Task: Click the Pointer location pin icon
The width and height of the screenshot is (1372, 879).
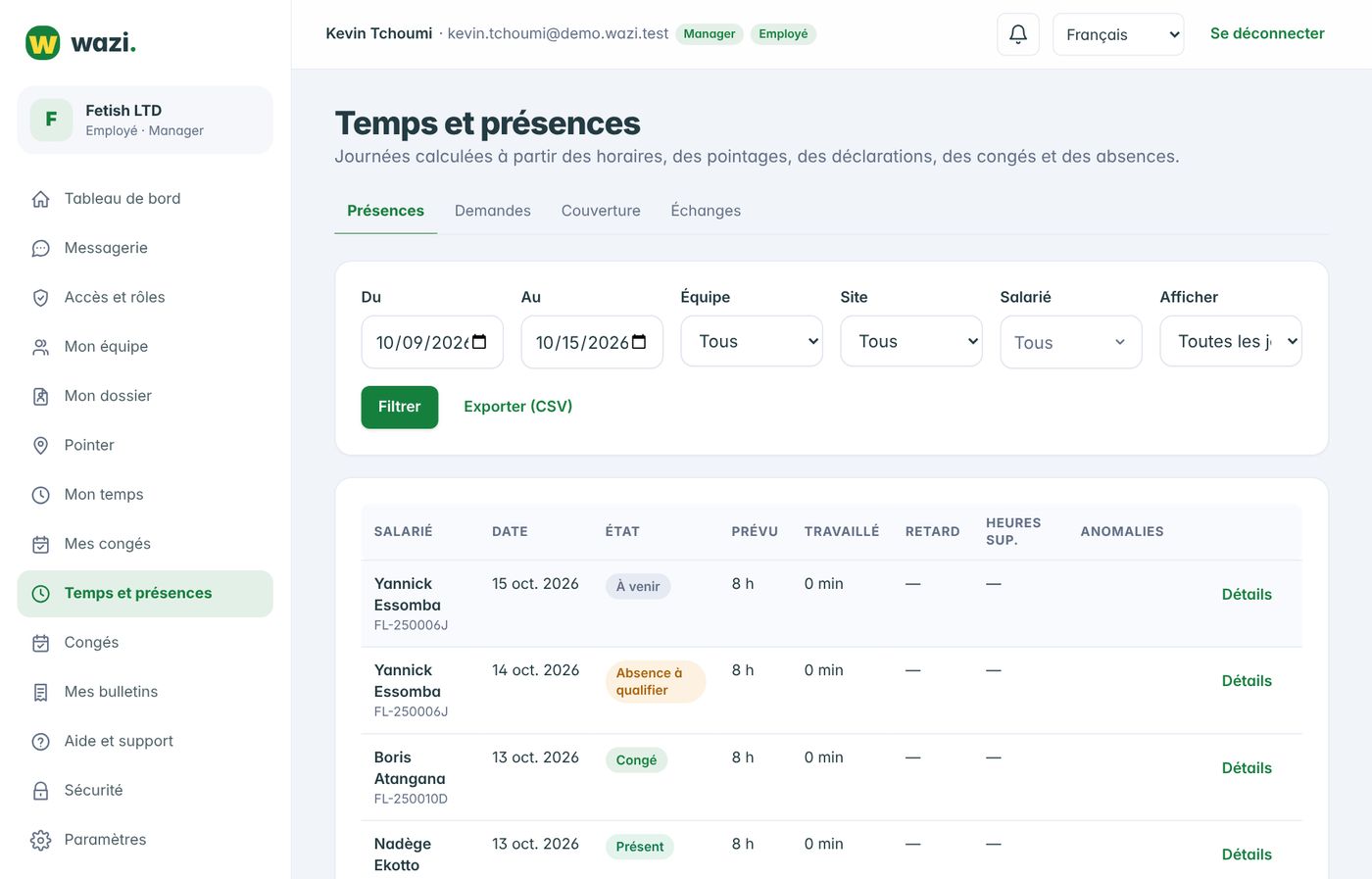Action: coord(40,446)
